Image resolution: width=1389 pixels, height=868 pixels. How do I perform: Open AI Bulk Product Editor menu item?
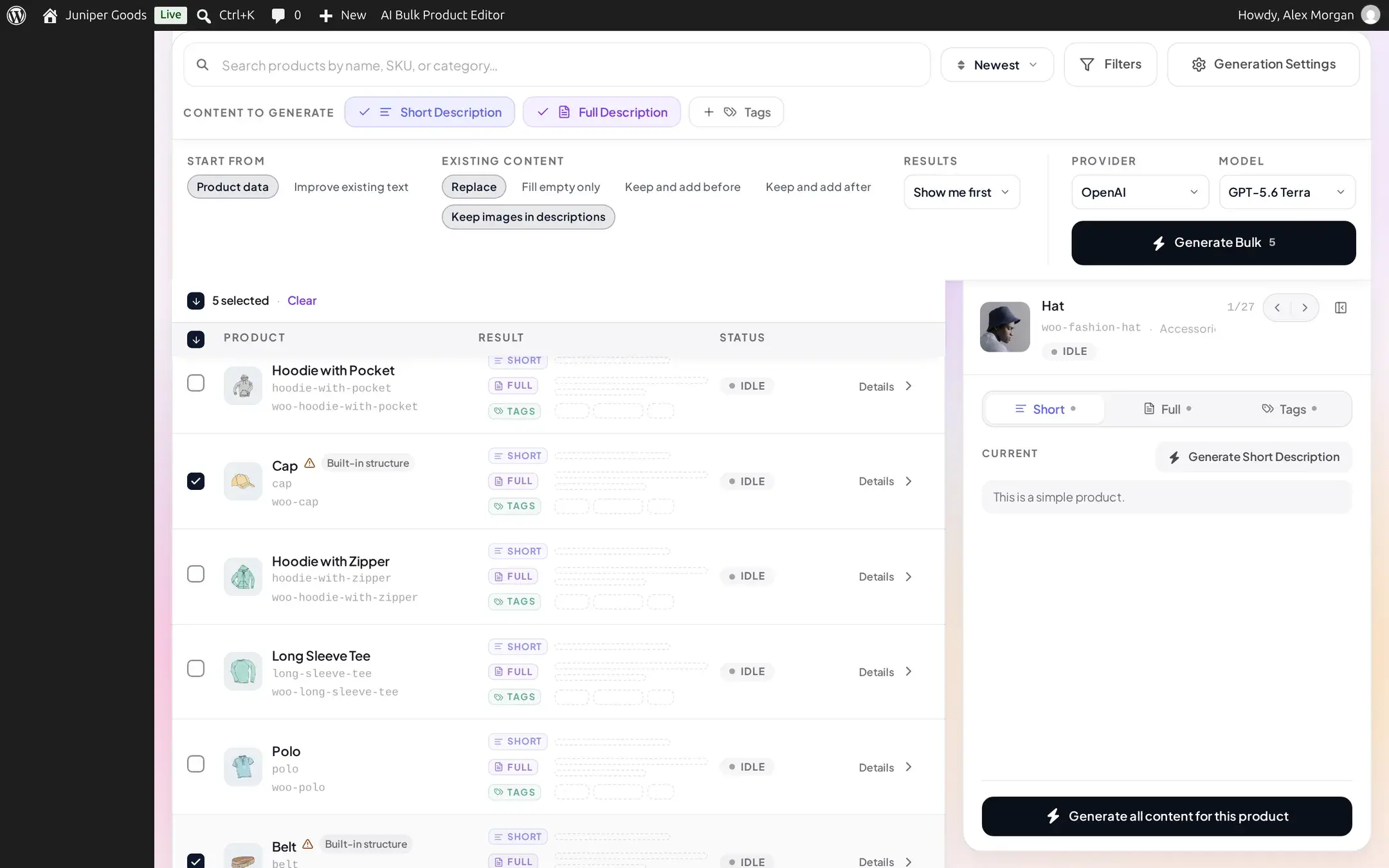442,15
